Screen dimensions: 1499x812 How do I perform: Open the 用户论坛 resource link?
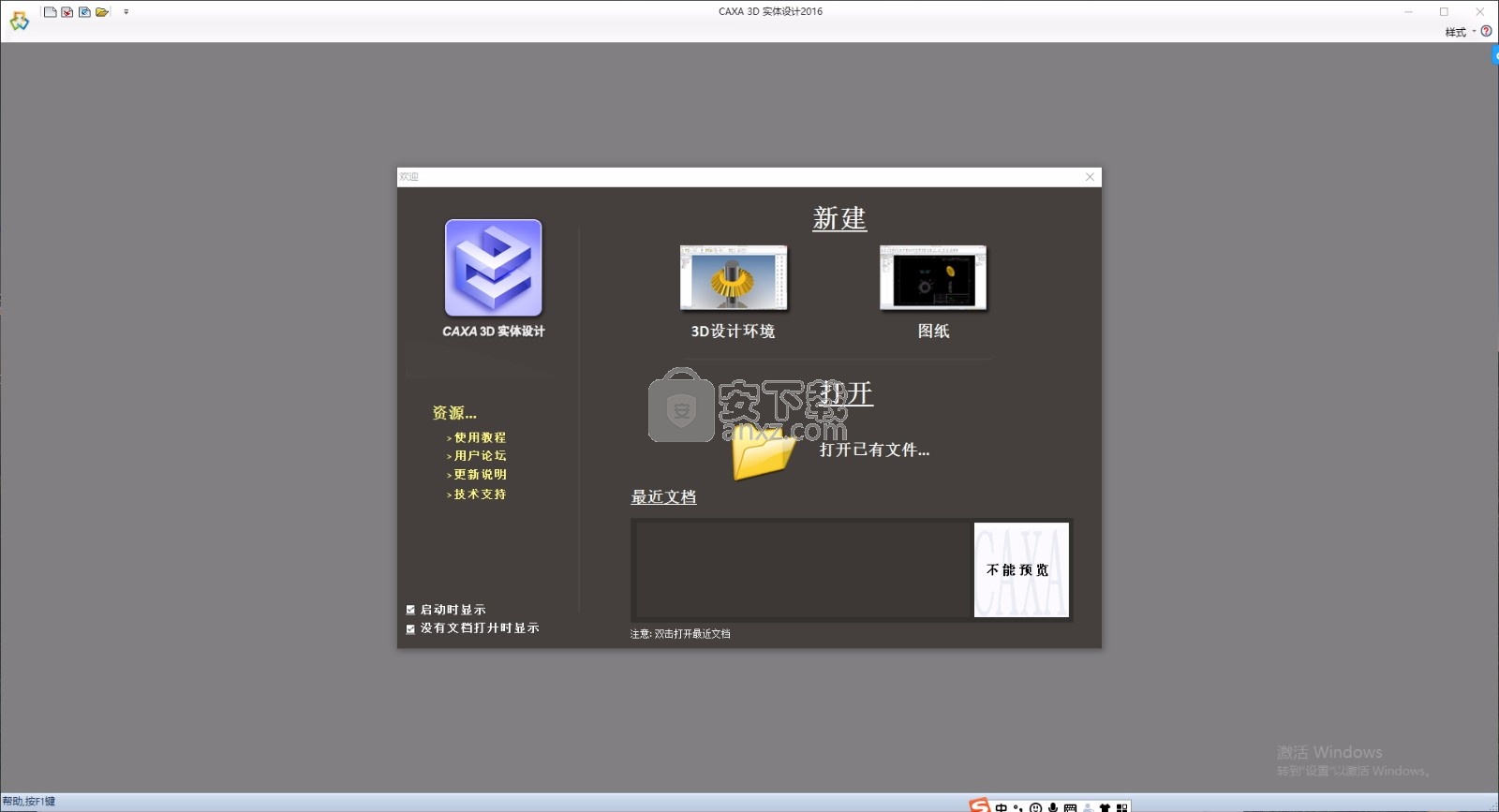480,456
